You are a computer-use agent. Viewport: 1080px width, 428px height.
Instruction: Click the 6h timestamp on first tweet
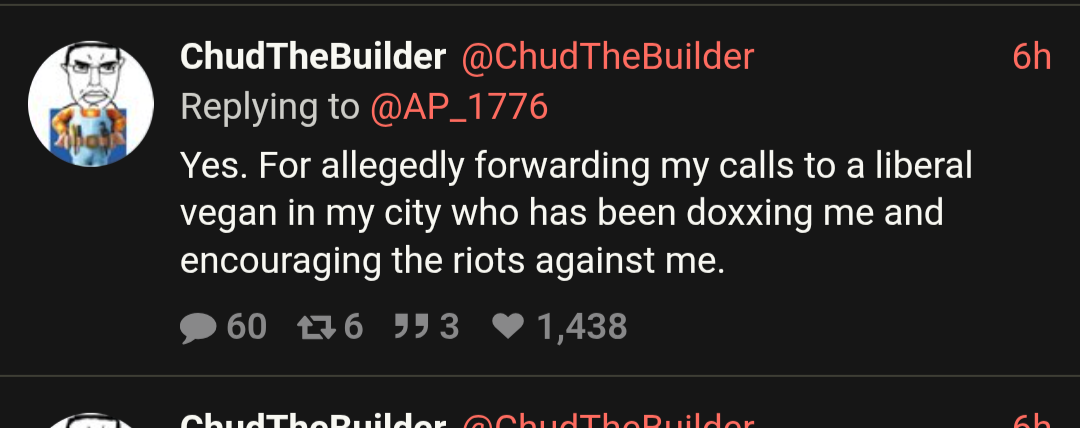(1031, 57)
